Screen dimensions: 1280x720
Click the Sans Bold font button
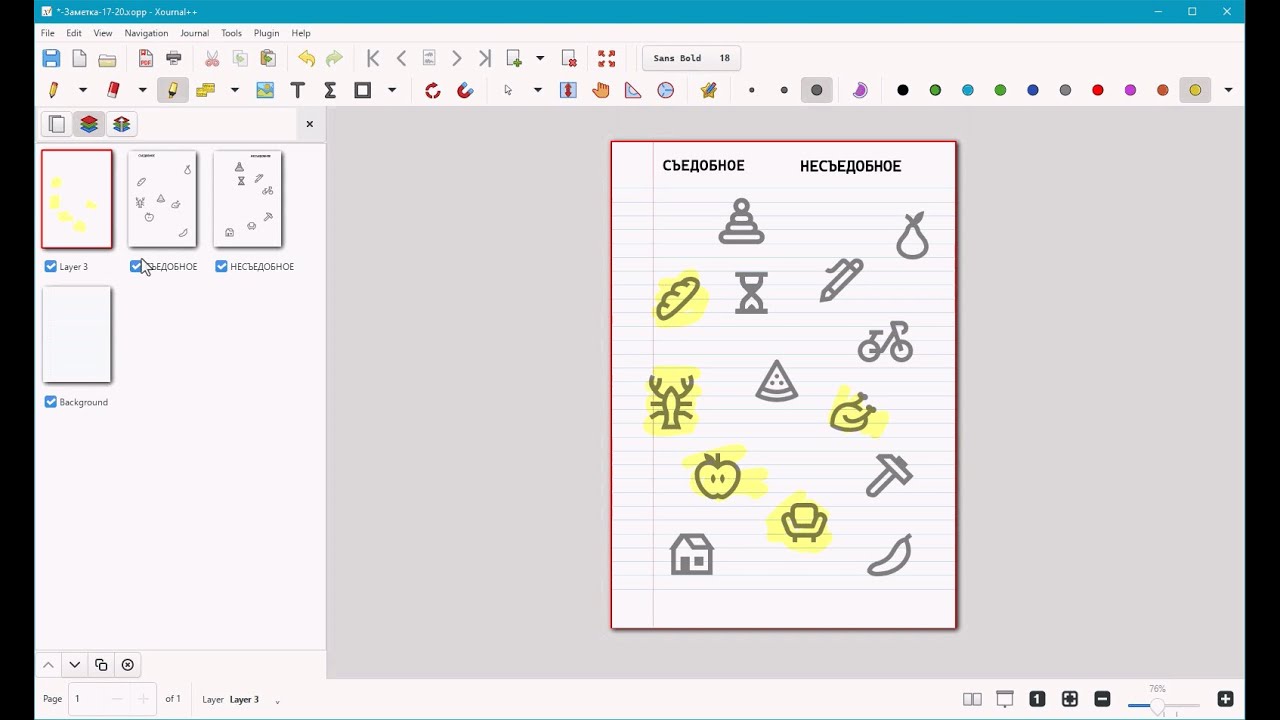(x=692, y=58)
